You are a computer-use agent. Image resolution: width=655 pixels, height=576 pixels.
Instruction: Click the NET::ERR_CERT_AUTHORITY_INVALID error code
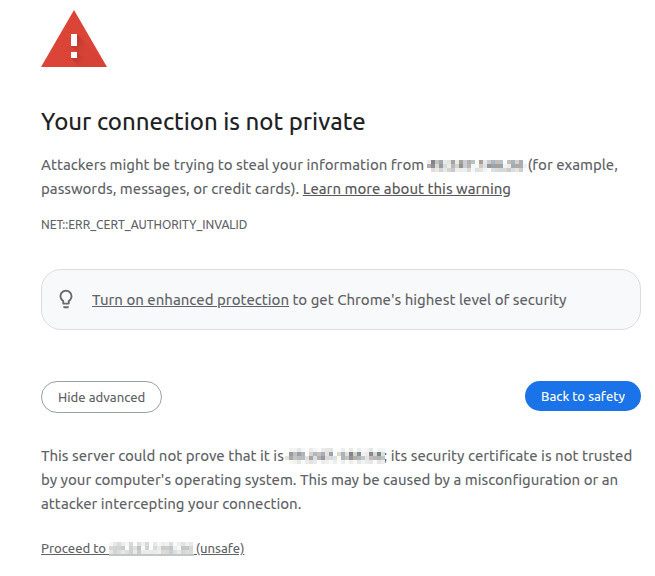144,225
